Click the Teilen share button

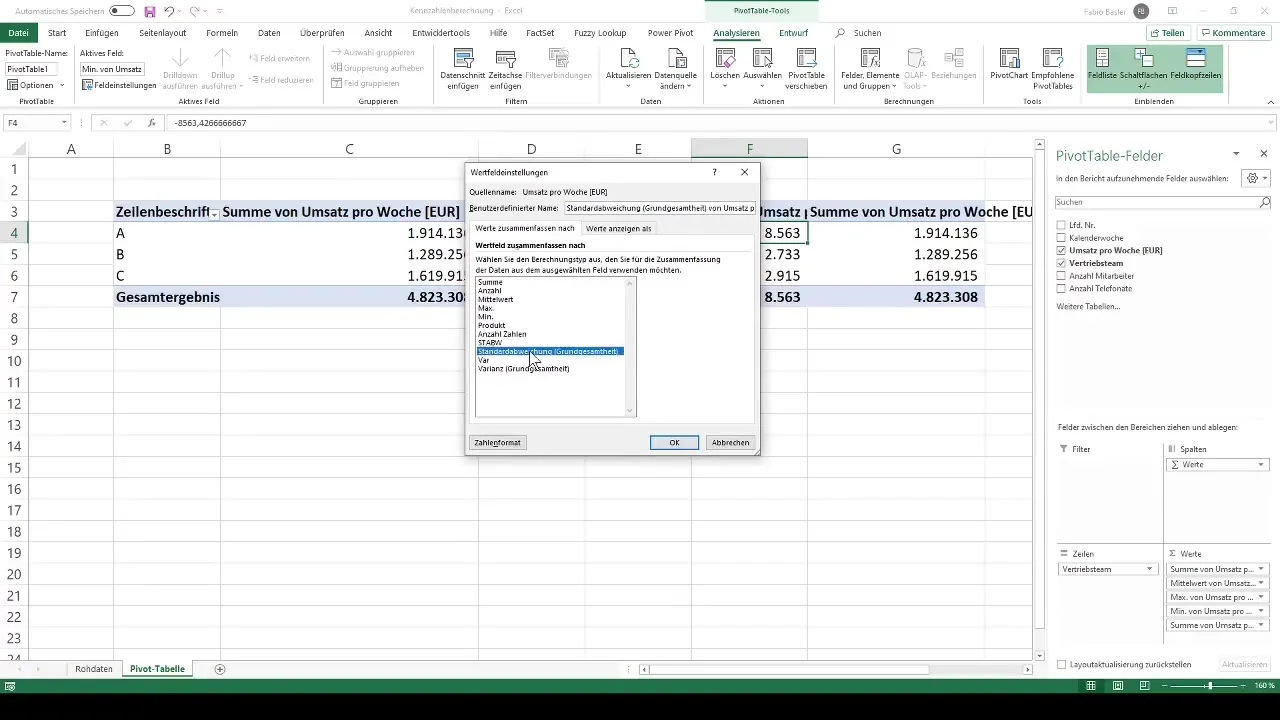[x=1166, y=33]
